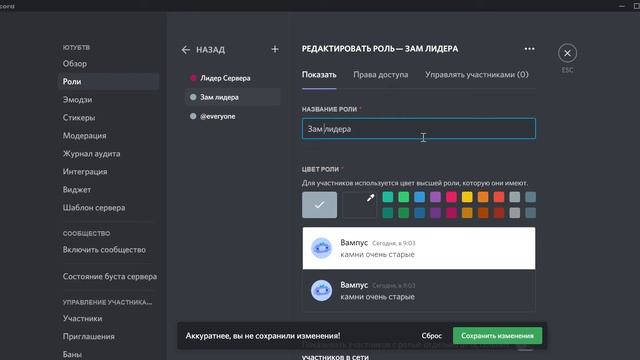Click the dark-theme Вампус message preview
640x360 pixels.
click(419, 291)
